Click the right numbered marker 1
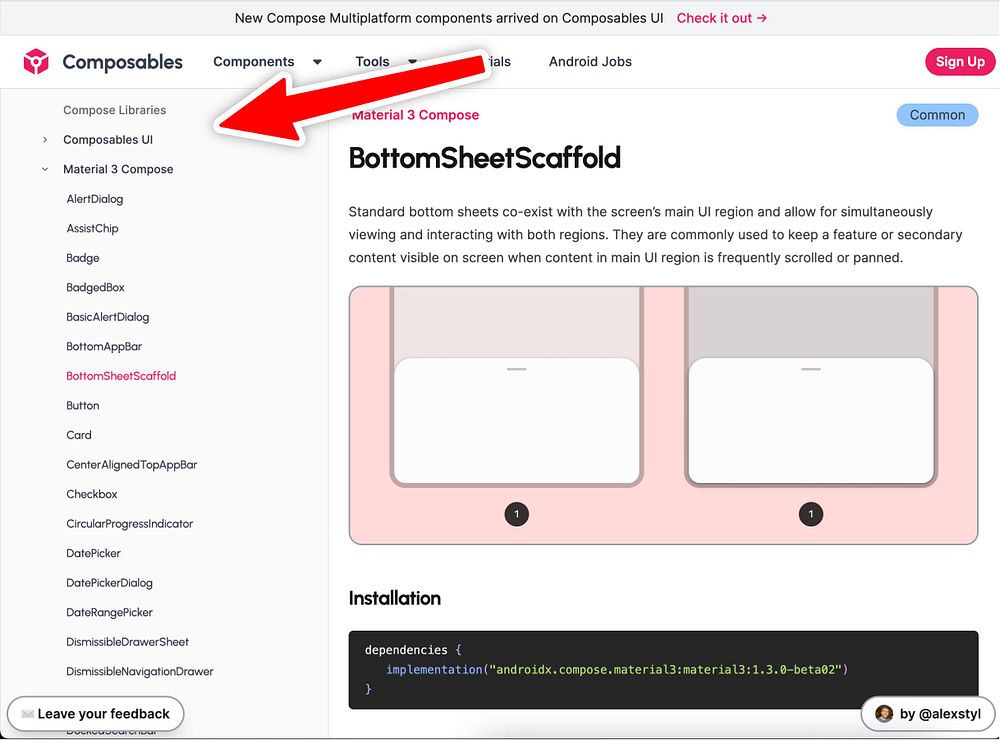The height and width of the screenshot is (740, 1000). click(811, 514)
